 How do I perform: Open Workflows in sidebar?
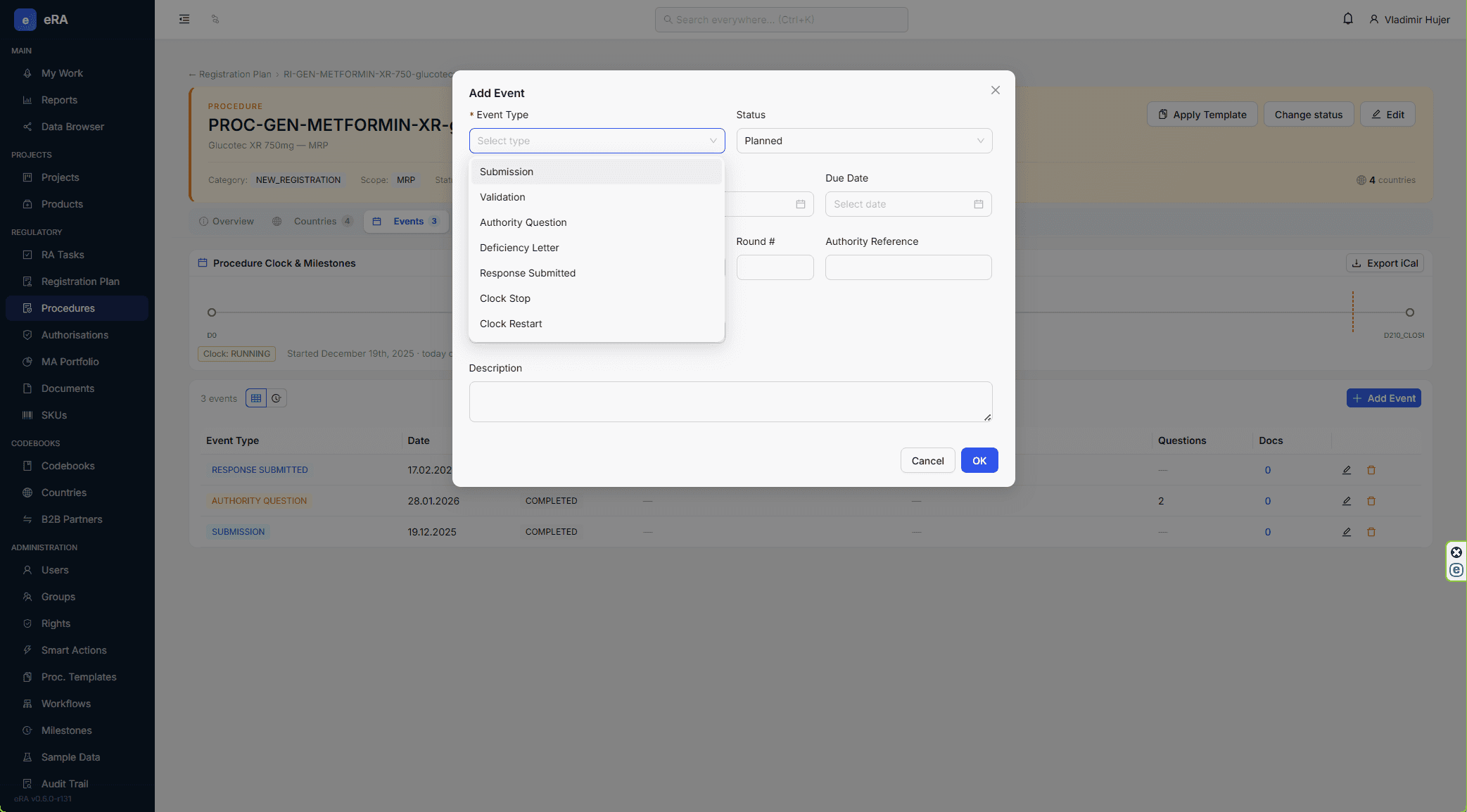(x=77, y=704)
